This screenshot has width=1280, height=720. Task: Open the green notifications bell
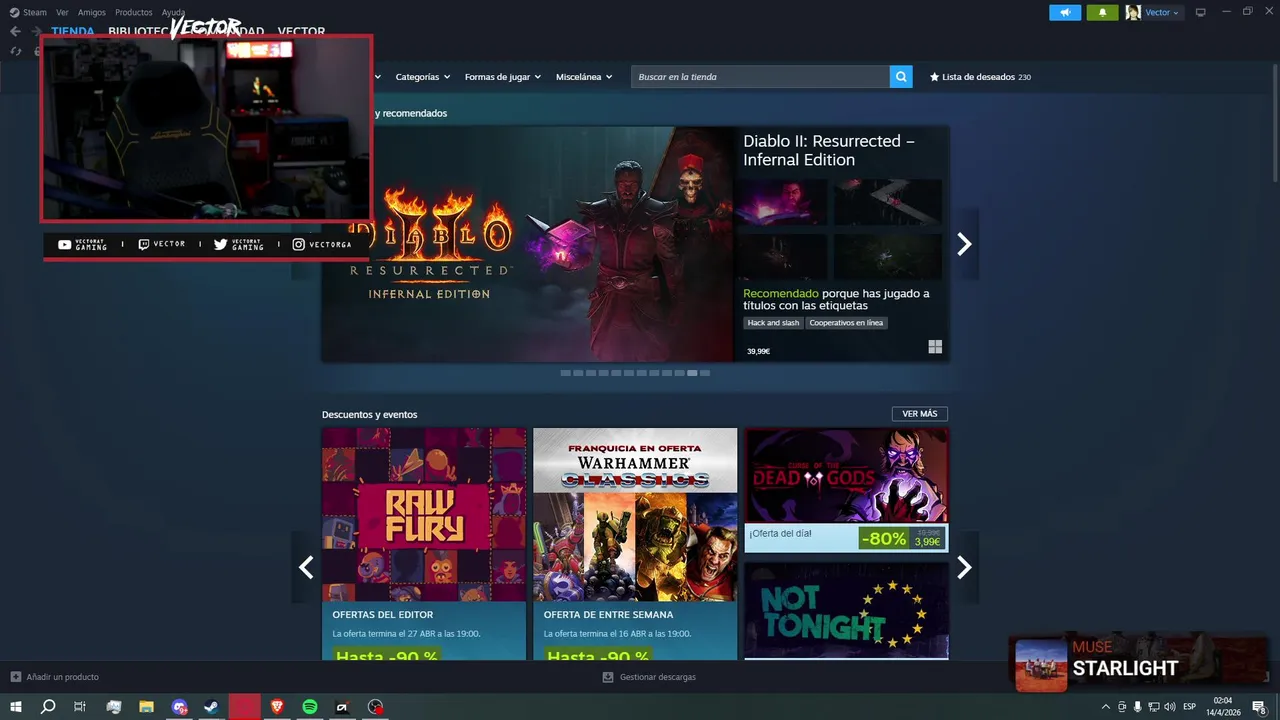(x=1102, y=12)
